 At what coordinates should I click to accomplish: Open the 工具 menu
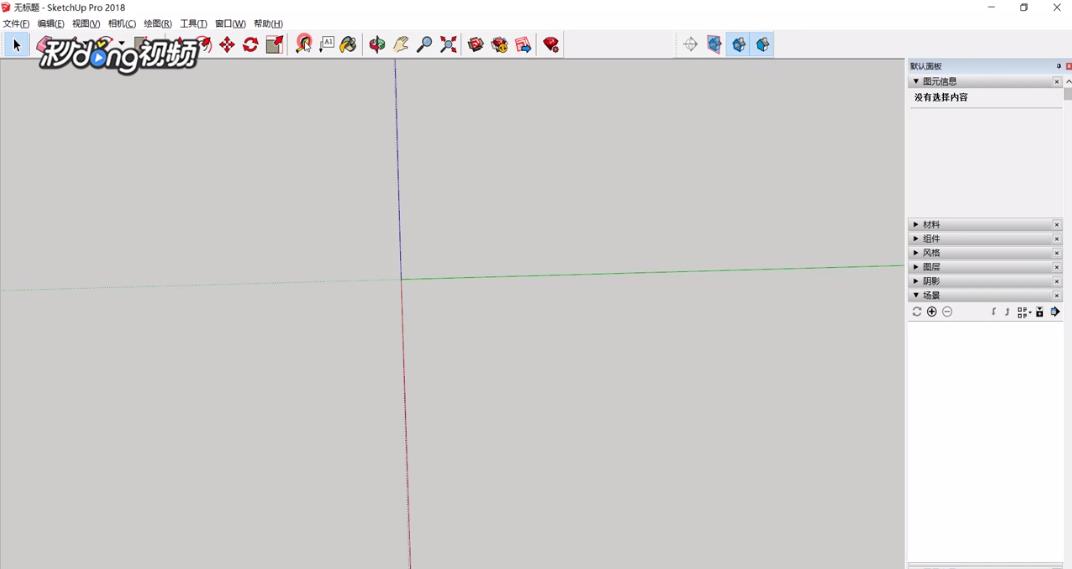click(193, 24)
